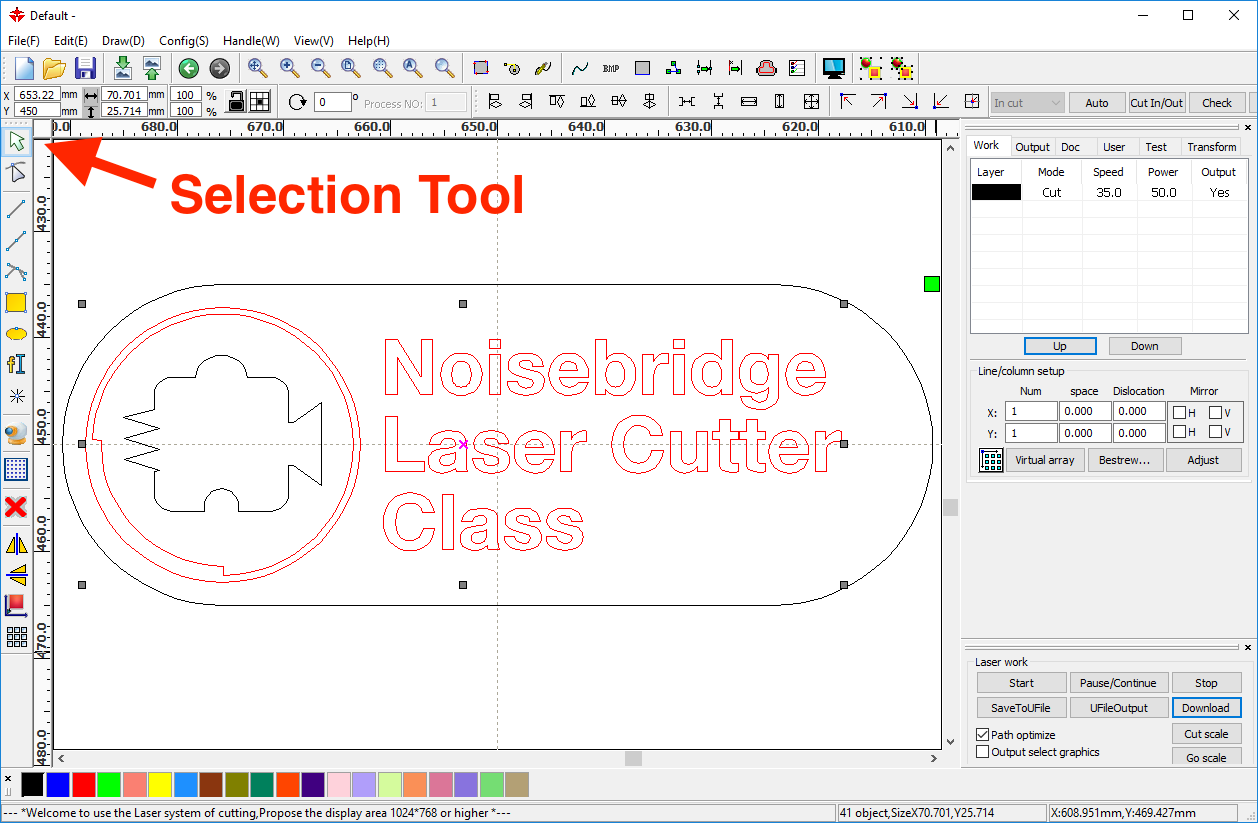Open a file with the folder icon
1258x823 pixels.
(54, 68)
